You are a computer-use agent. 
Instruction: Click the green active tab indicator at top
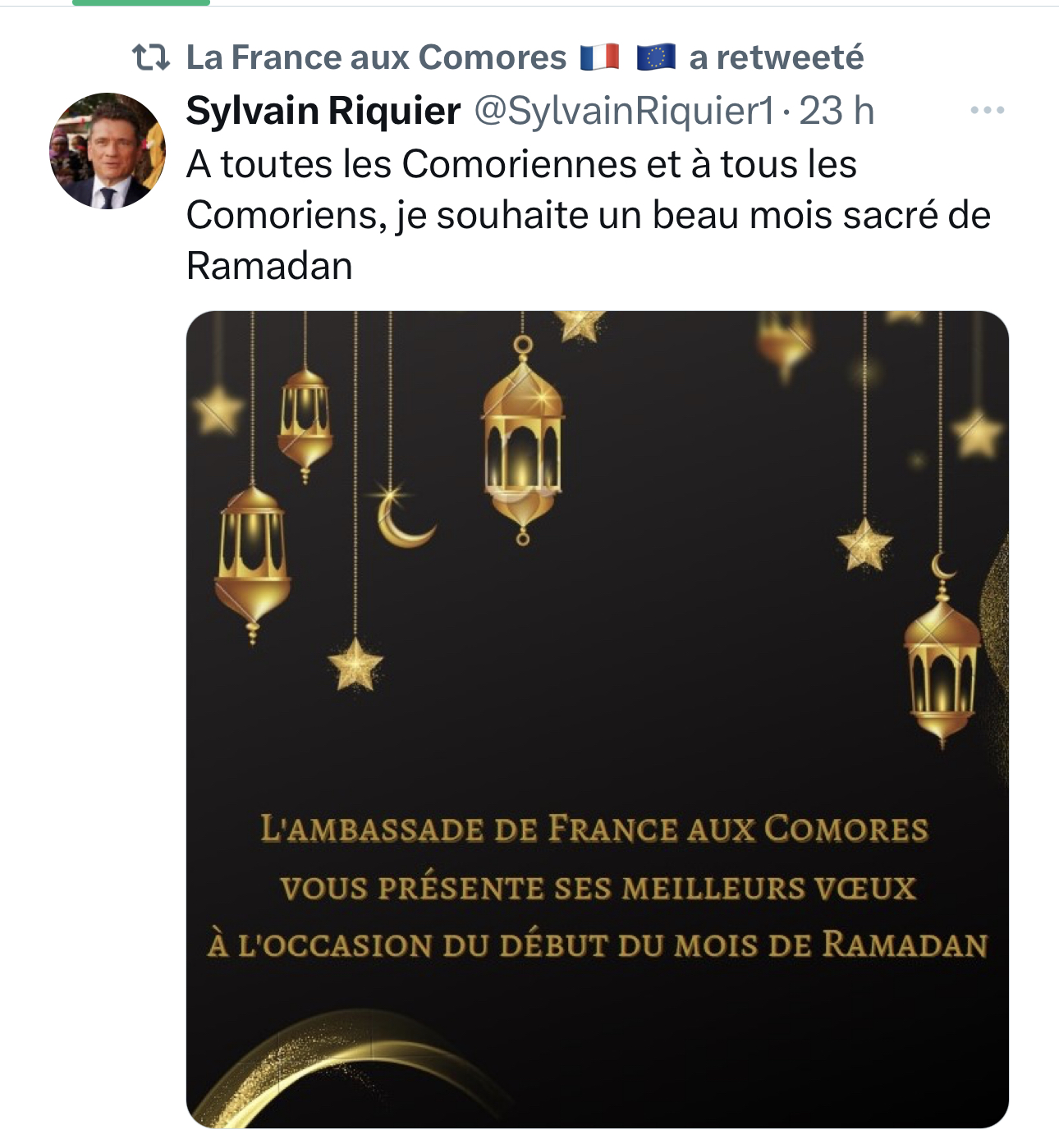tap(141, 2)
